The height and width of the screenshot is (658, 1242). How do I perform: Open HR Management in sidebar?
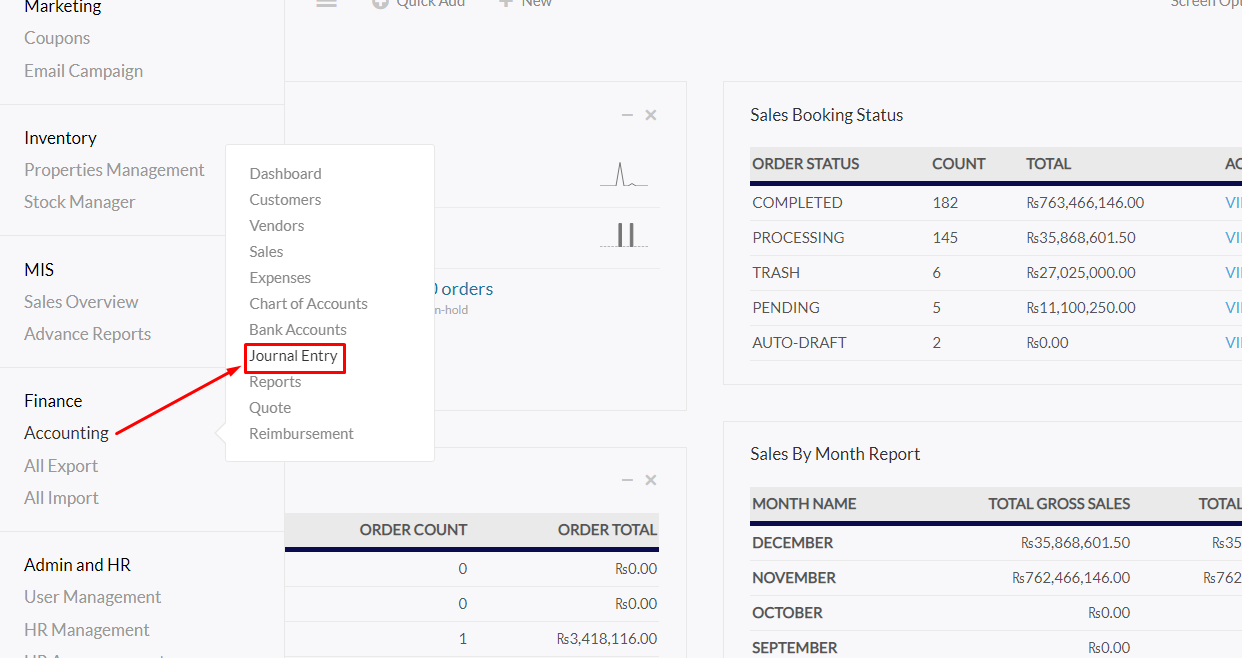point(86,630)
